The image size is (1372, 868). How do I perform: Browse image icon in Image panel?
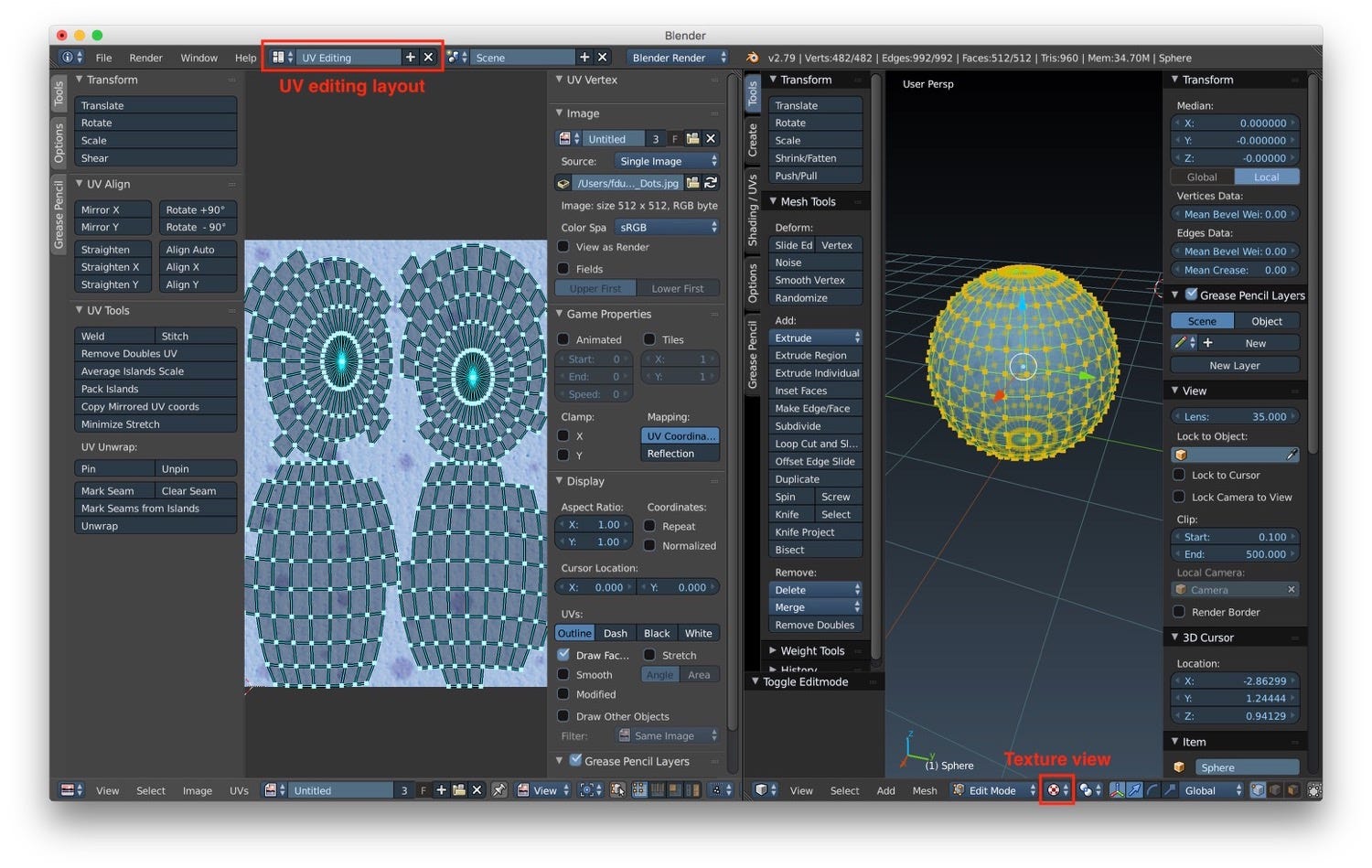(569, 139)
